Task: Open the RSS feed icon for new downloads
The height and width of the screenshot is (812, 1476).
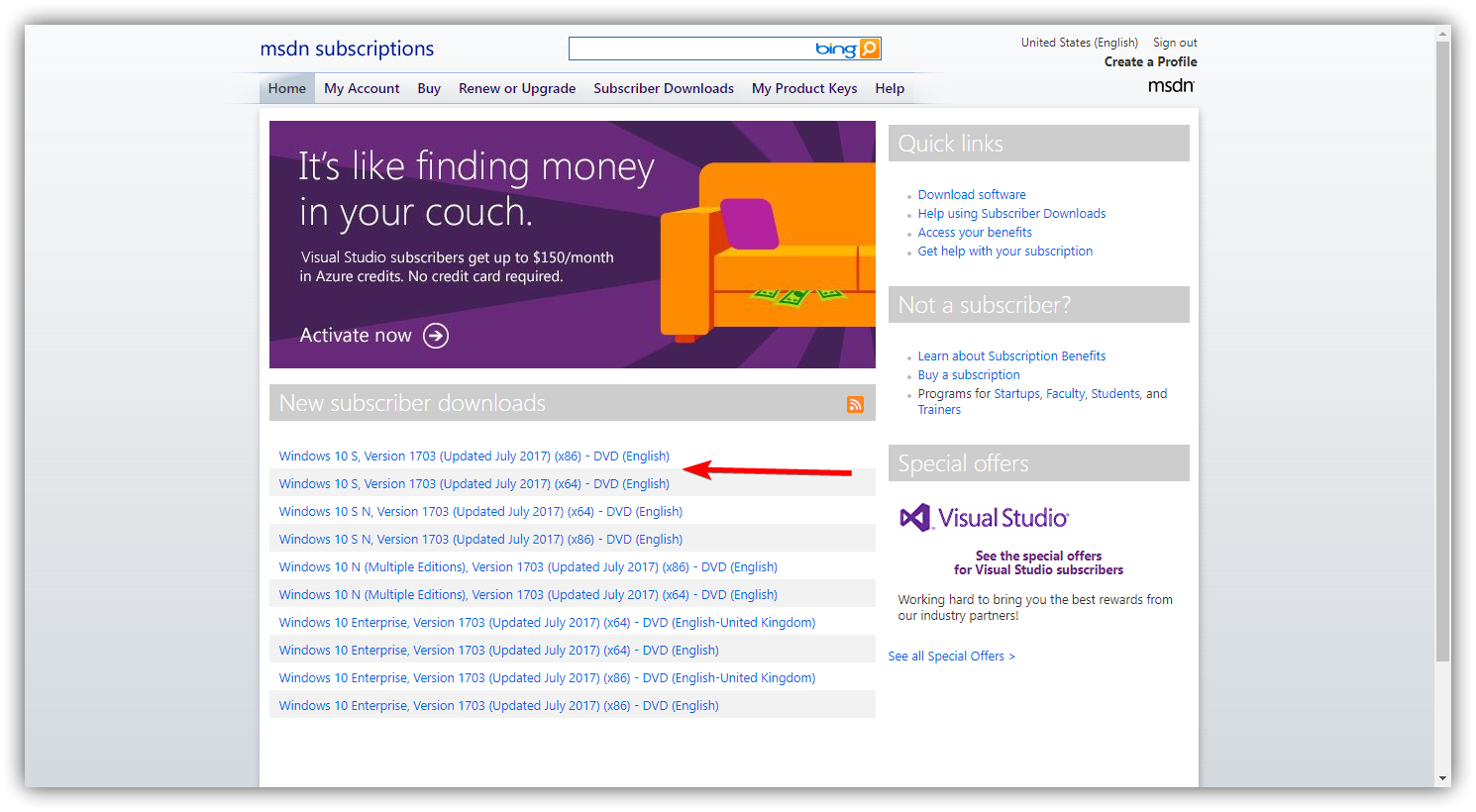Action: click(856, 404)
